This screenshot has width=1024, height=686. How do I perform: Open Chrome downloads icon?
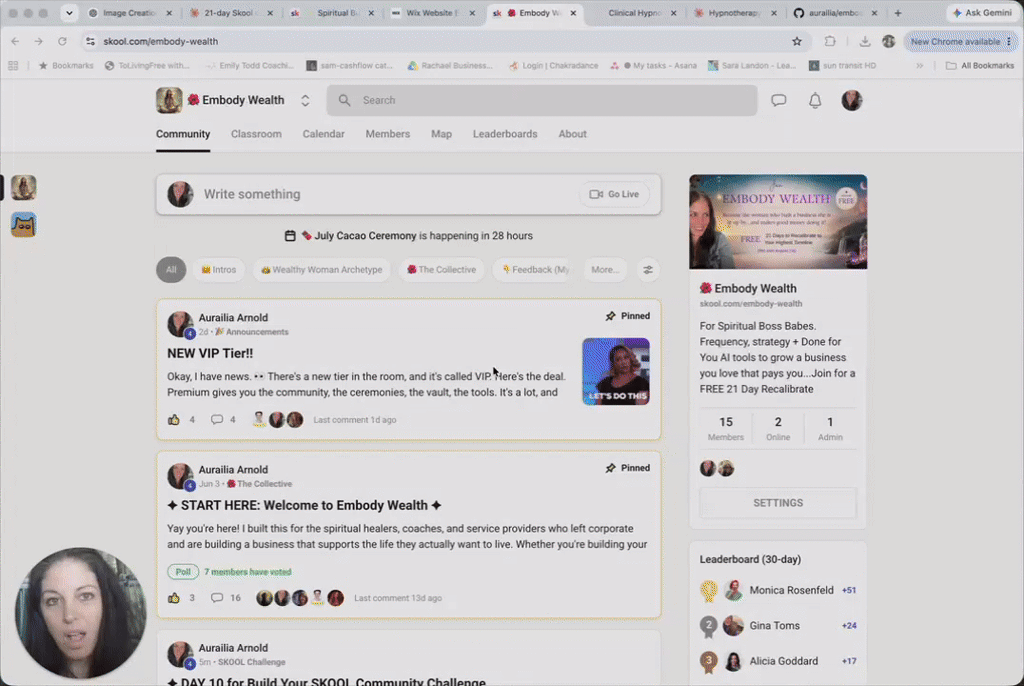(865, 41)
